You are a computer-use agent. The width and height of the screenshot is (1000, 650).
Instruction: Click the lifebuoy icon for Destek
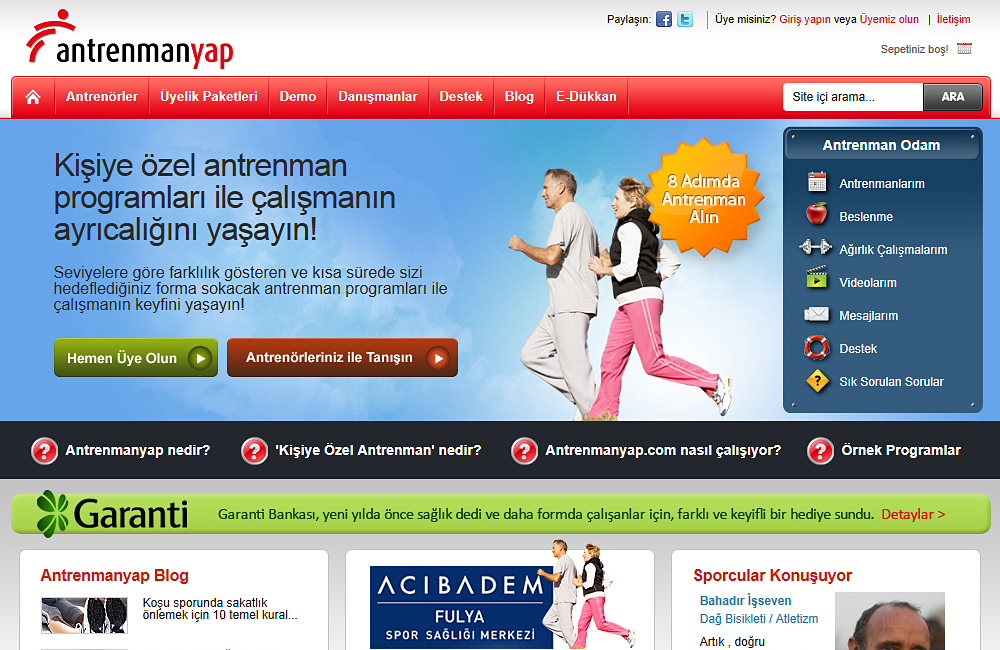(x=817, y=348)
